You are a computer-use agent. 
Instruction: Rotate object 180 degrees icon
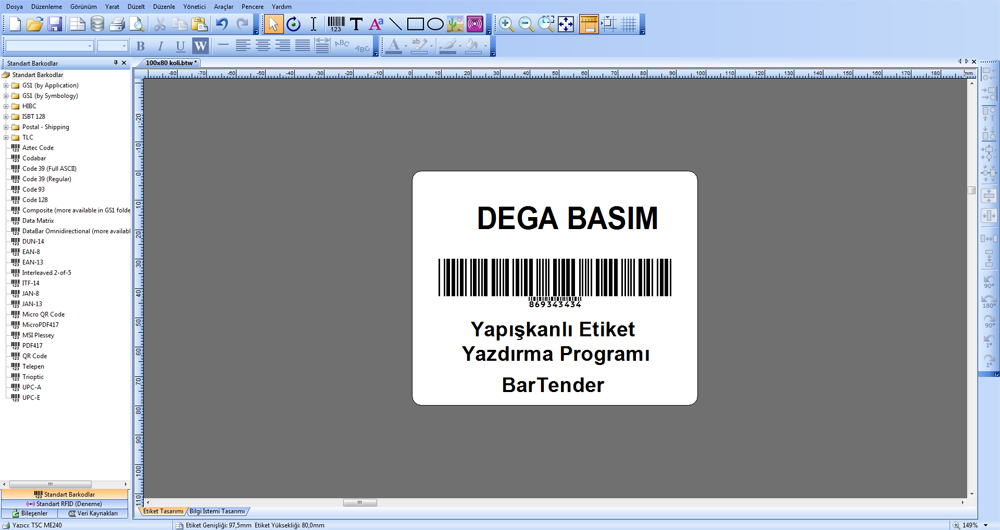click(989, 301)
